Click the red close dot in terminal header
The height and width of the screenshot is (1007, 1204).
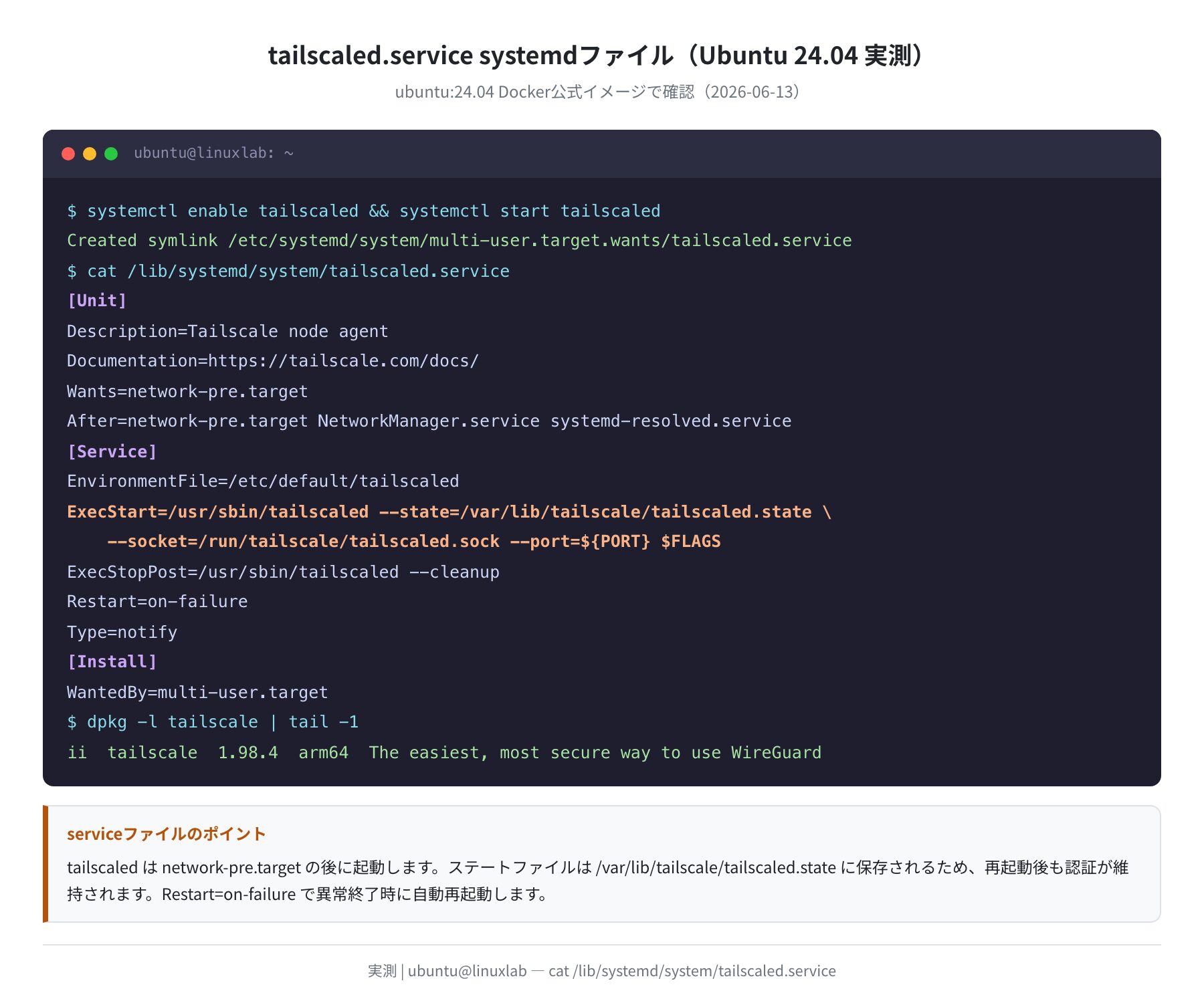[68, 154]
